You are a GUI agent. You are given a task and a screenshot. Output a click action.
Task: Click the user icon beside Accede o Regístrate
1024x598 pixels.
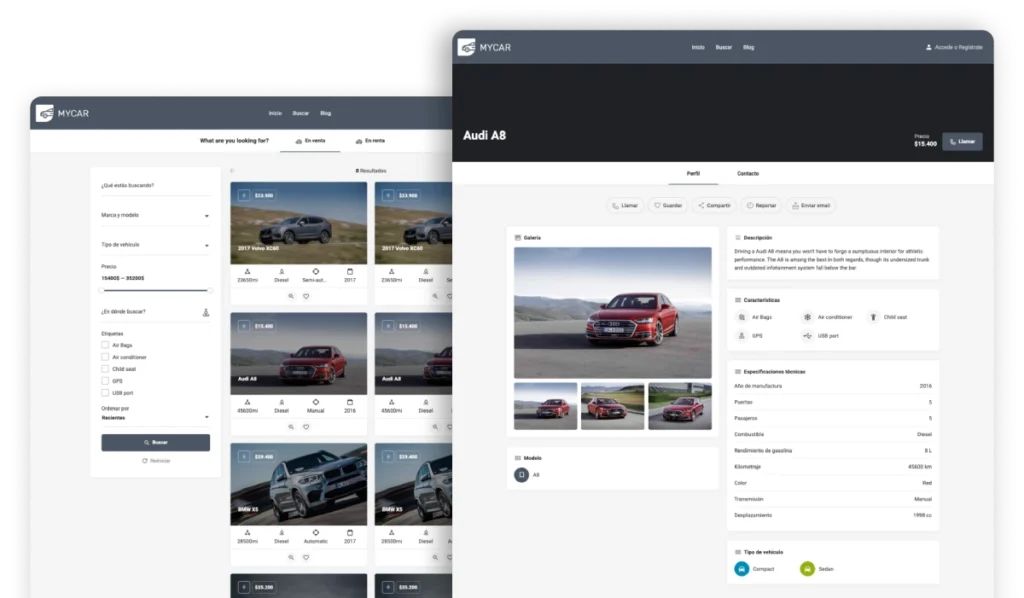click(929, 47)
